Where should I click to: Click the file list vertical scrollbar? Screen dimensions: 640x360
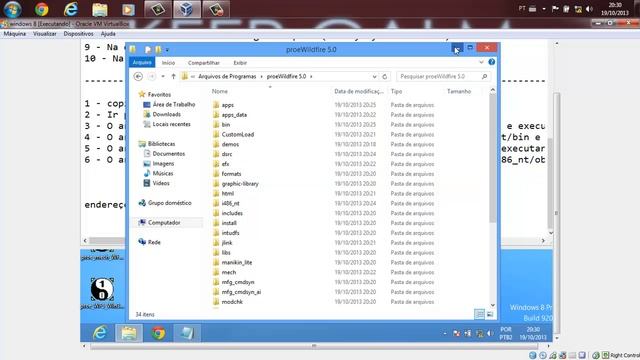(x=493, y=158)
